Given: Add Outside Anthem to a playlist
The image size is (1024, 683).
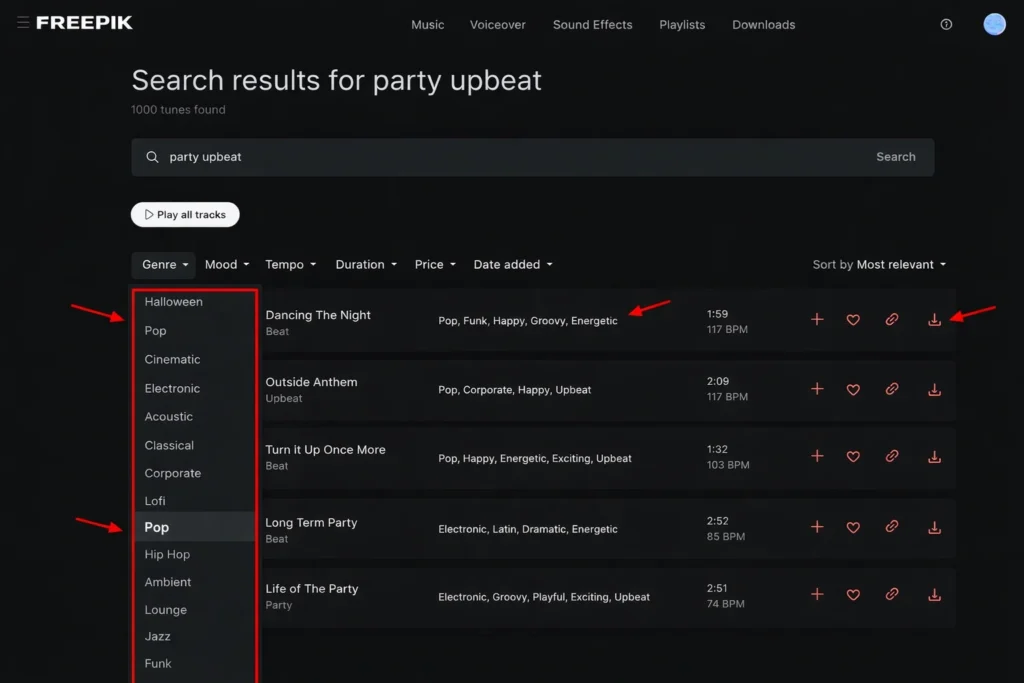Looking at the screenshot, I should (x=817, y=389).
